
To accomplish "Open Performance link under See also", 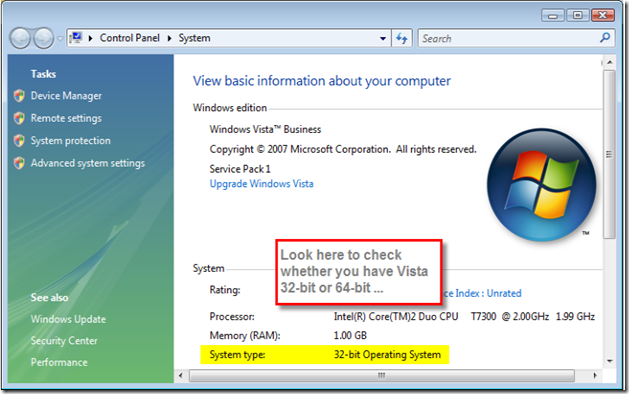I will pyautogui.click(x=59, y=362).
